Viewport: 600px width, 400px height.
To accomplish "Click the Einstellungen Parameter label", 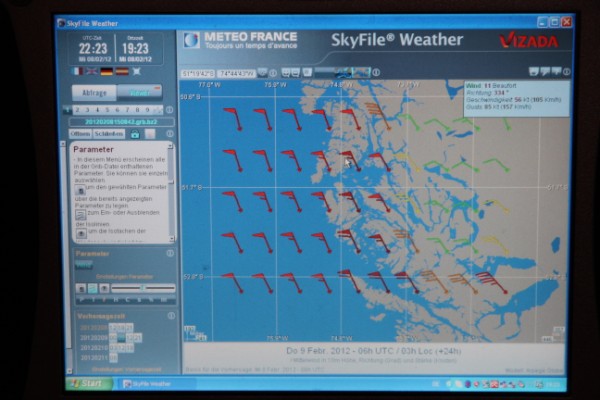I will click(125, 277).
